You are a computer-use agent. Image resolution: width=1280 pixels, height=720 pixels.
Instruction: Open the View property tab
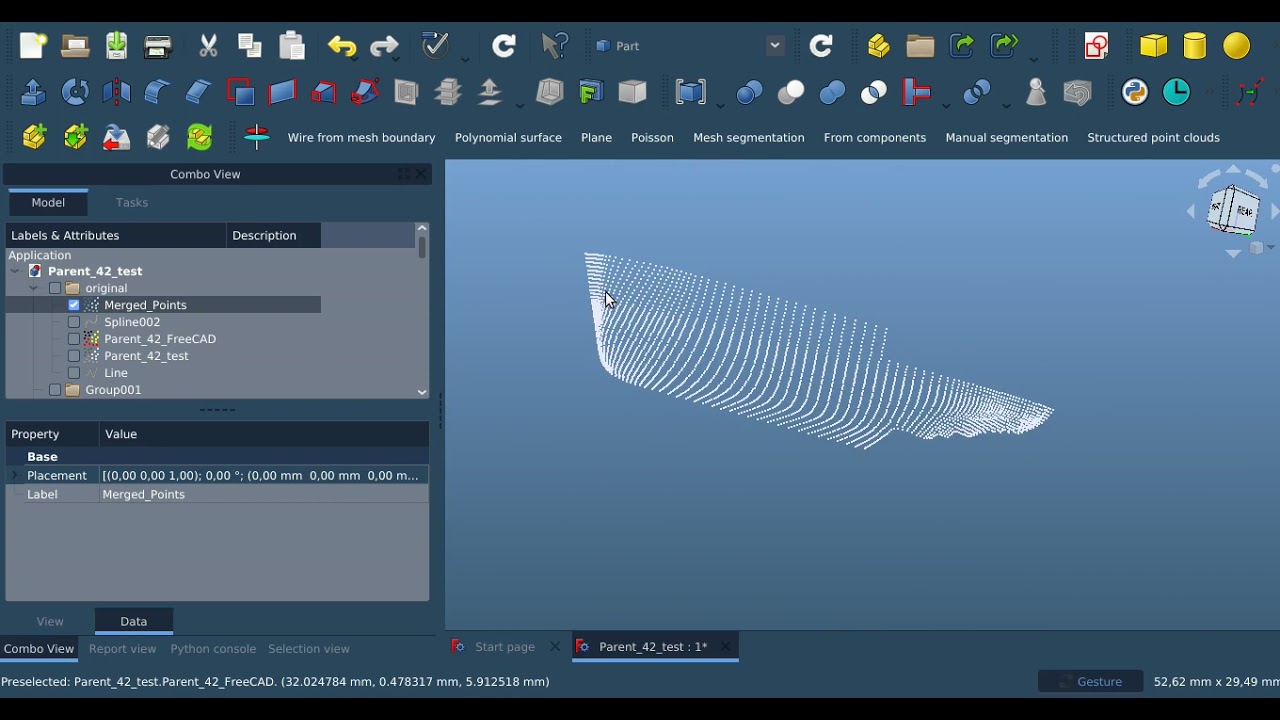(x=50, y=621)
